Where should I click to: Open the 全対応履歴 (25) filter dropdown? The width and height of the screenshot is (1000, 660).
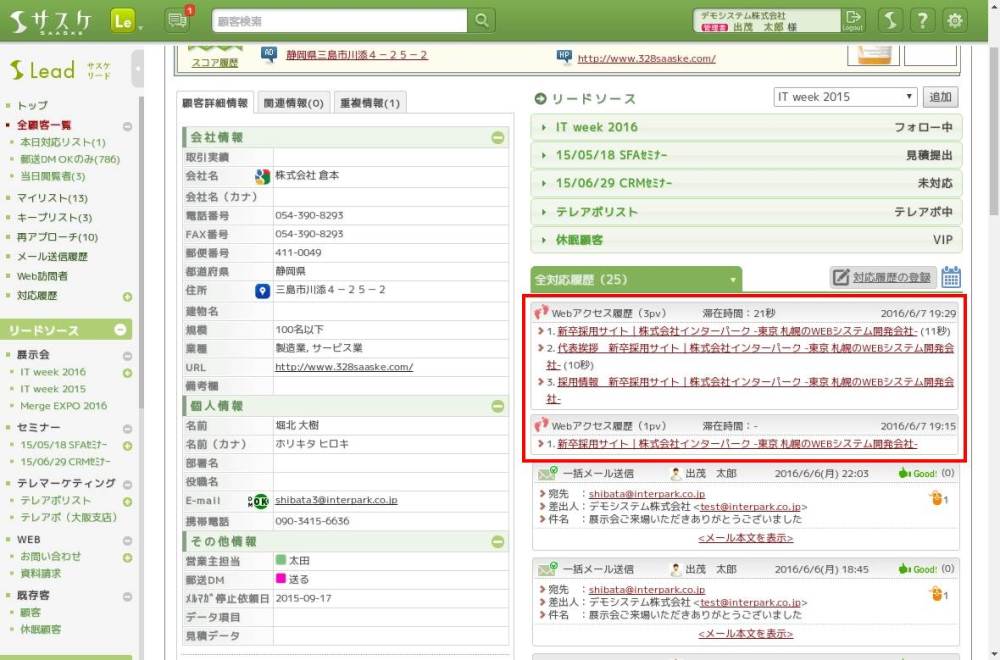click(735, 279)
